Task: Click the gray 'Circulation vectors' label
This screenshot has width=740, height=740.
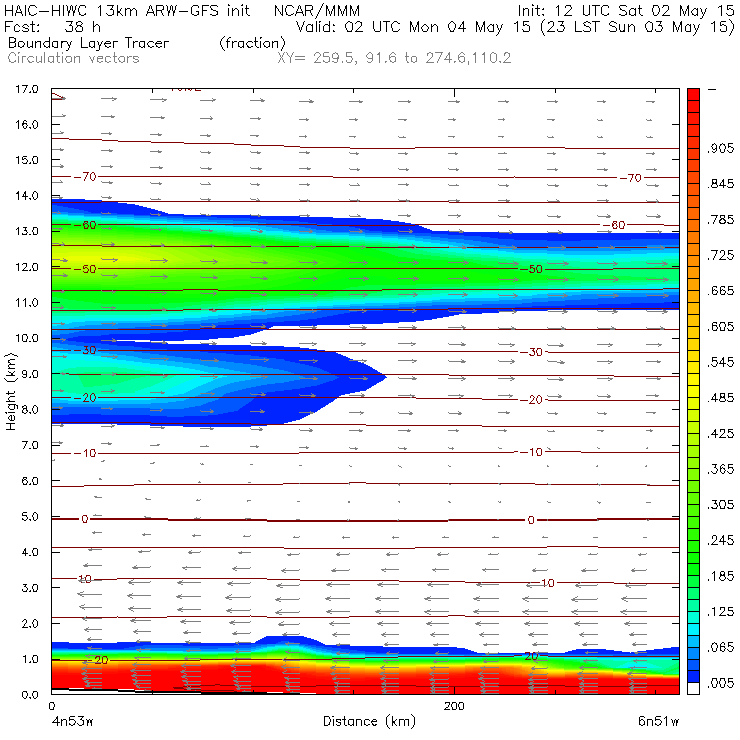Action: click(x=74, y=58)
